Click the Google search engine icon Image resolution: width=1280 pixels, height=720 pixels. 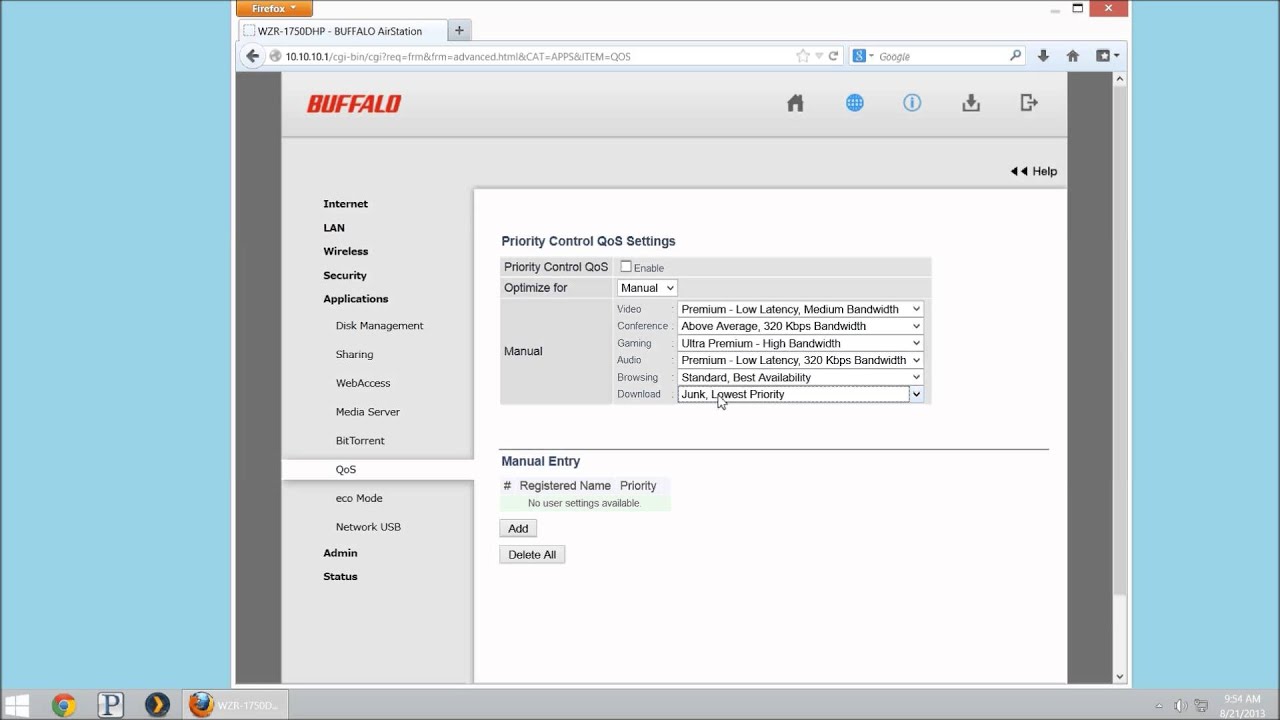(x=859, y=56)
